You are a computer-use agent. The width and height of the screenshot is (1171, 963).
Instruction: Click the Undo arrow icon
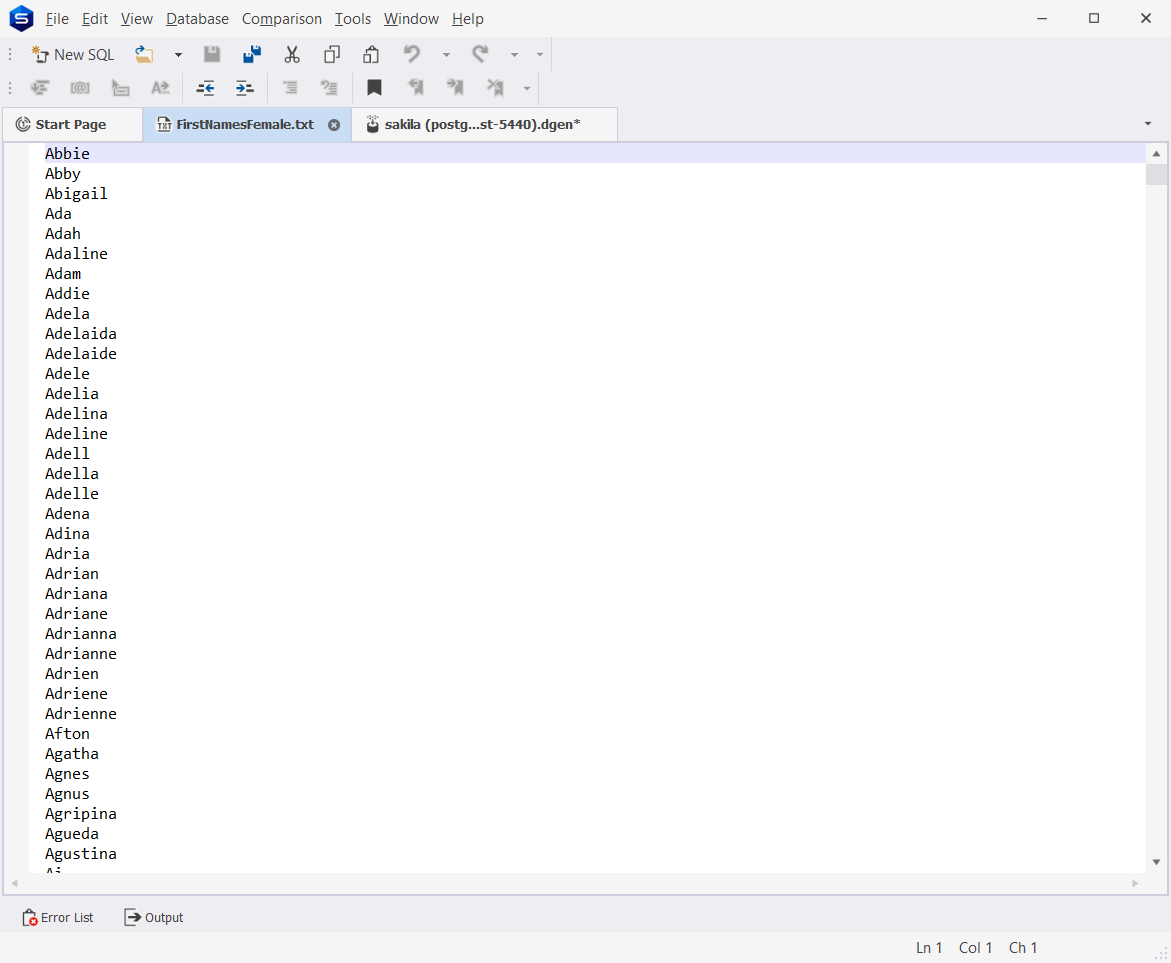point(411,55)
